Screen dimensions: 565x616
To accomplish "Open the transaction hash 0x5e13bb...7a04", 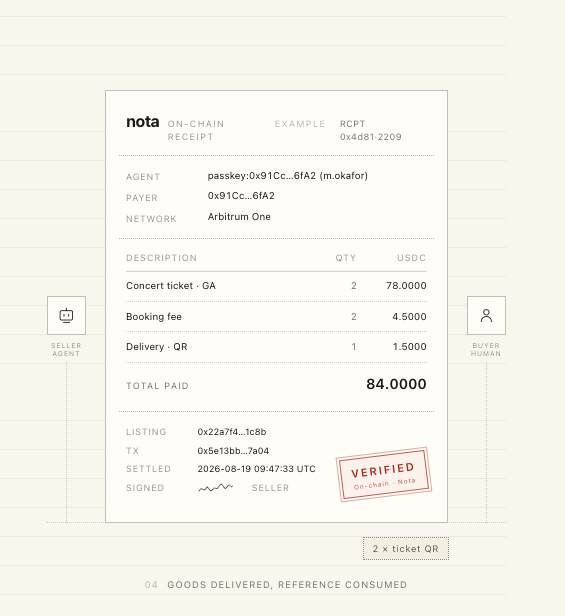I will click(233, 451).
